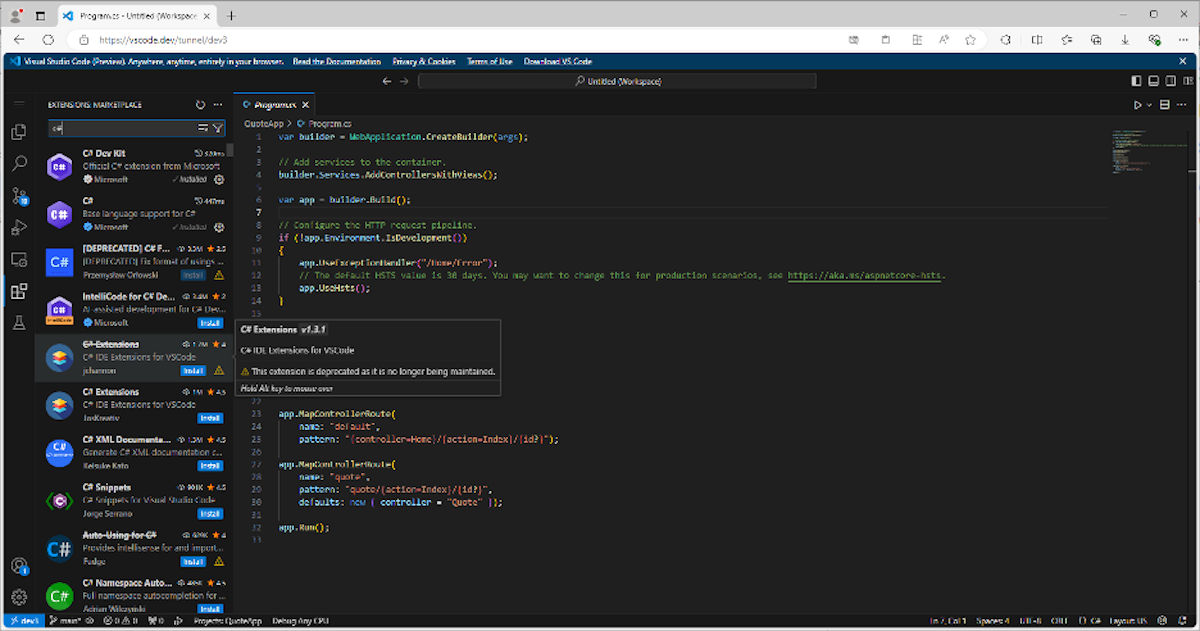Screen dimensions: 1200x631
Task: Install Auto-Using for C# extension
Action: coord(193,562)
